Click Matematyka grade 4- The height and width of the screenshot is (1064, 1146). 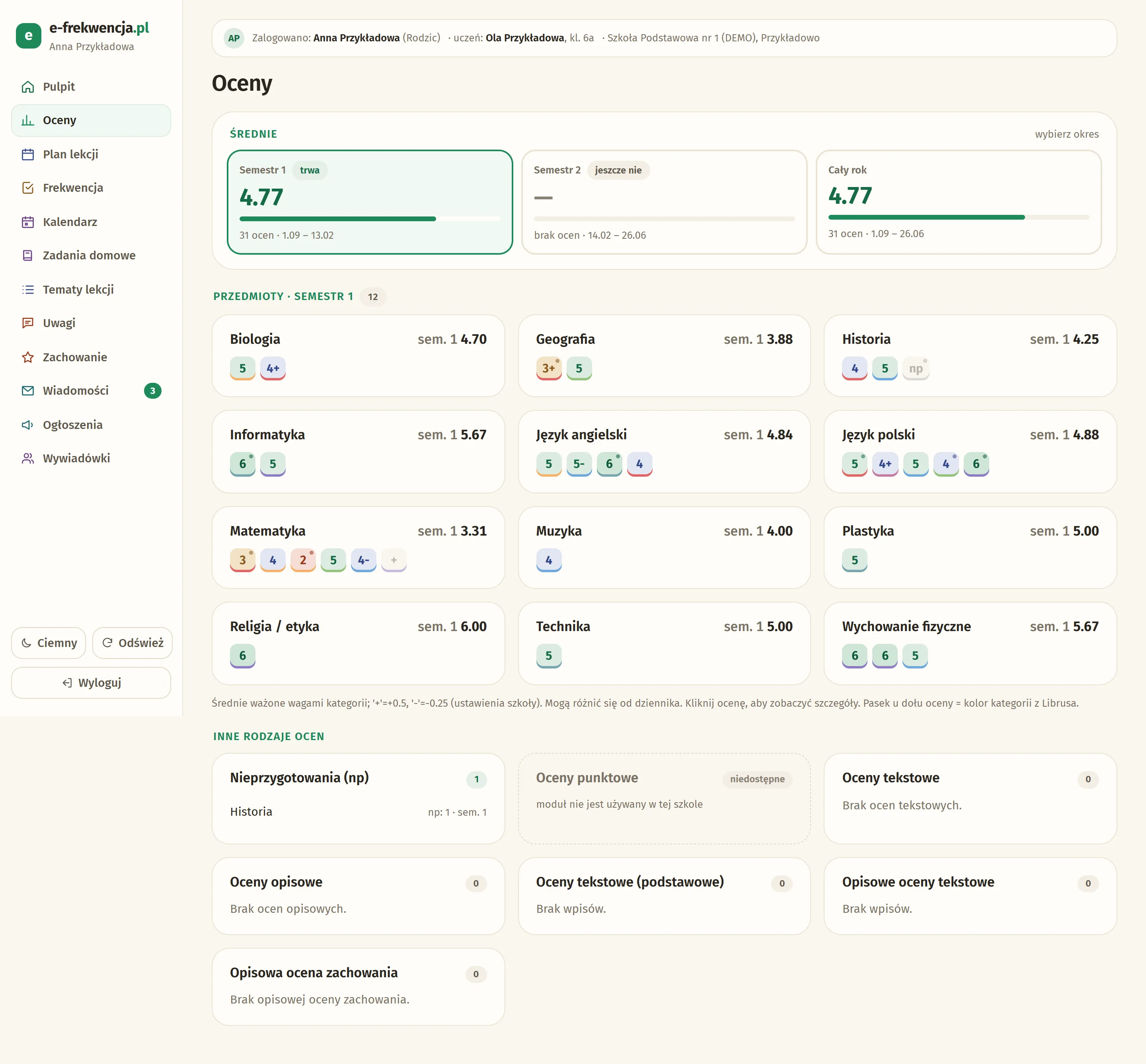coord(363,560)
